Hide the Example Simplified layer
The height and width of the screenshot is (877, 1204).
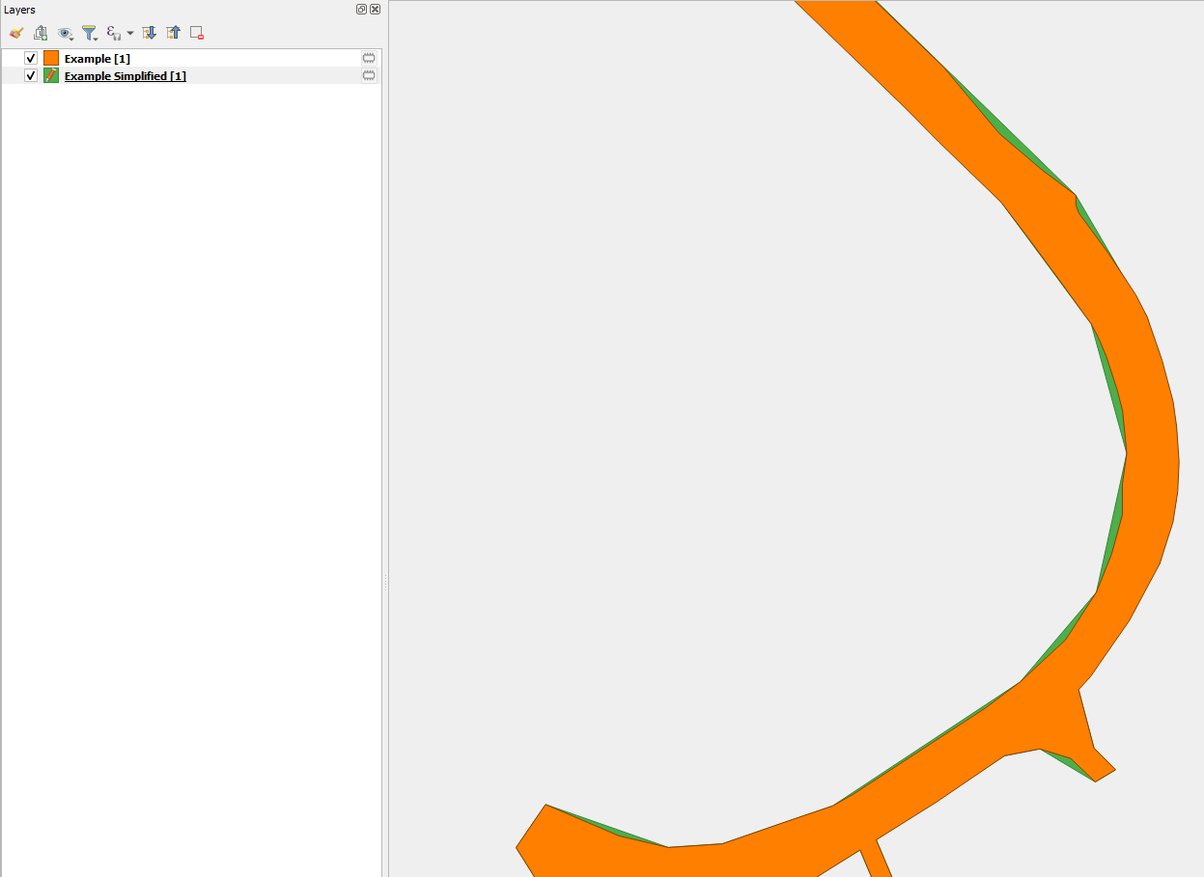pos(30,75)
